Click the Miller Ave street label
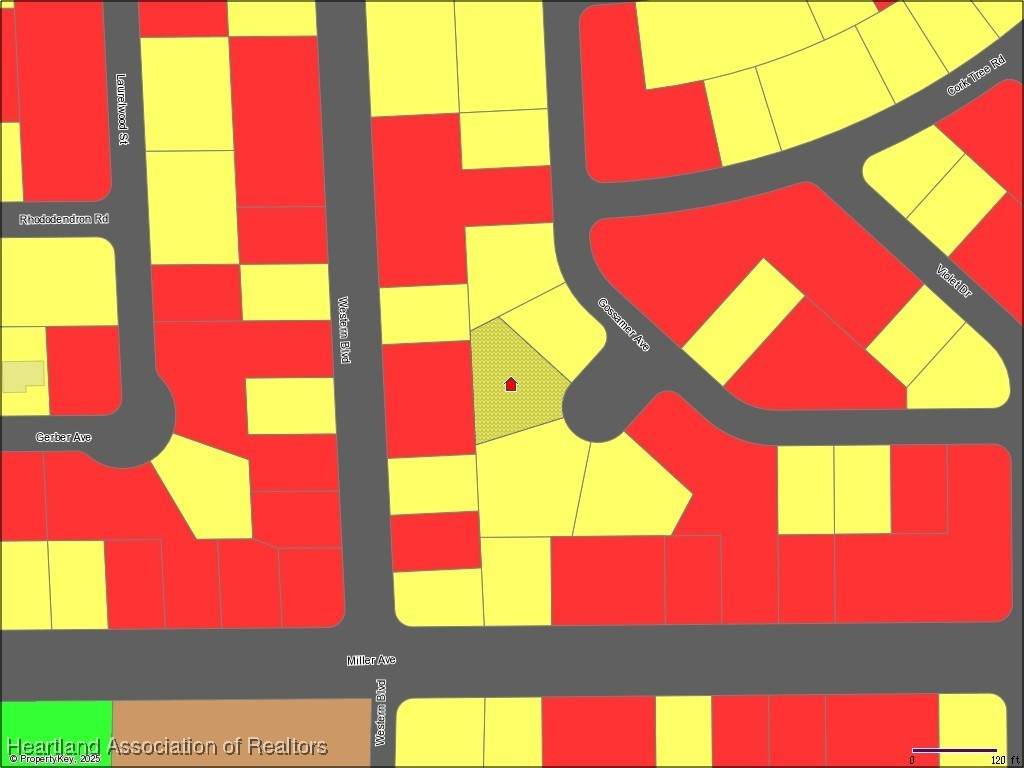This screenshot has width=1024, height=768. (371, 660)
